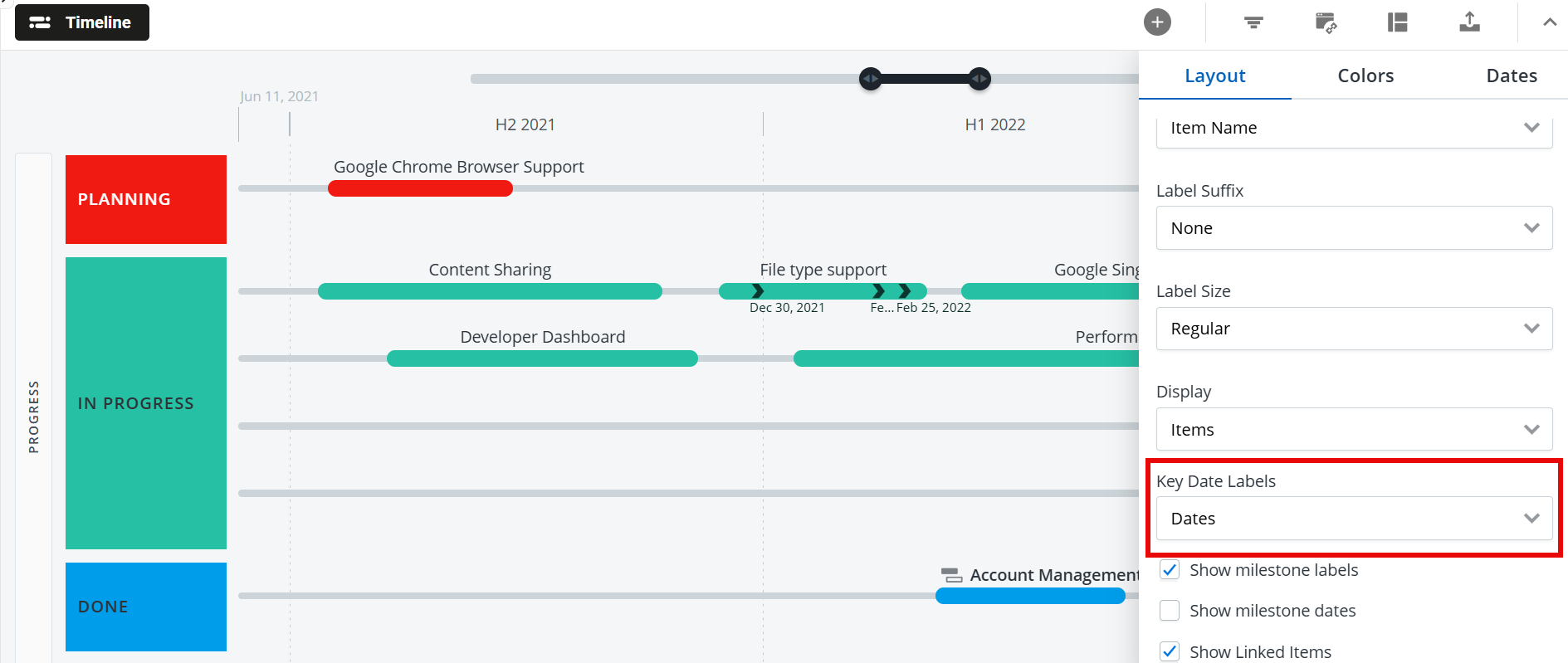
Task: Open the Dates tab
Action: [x=1512, y=76]
